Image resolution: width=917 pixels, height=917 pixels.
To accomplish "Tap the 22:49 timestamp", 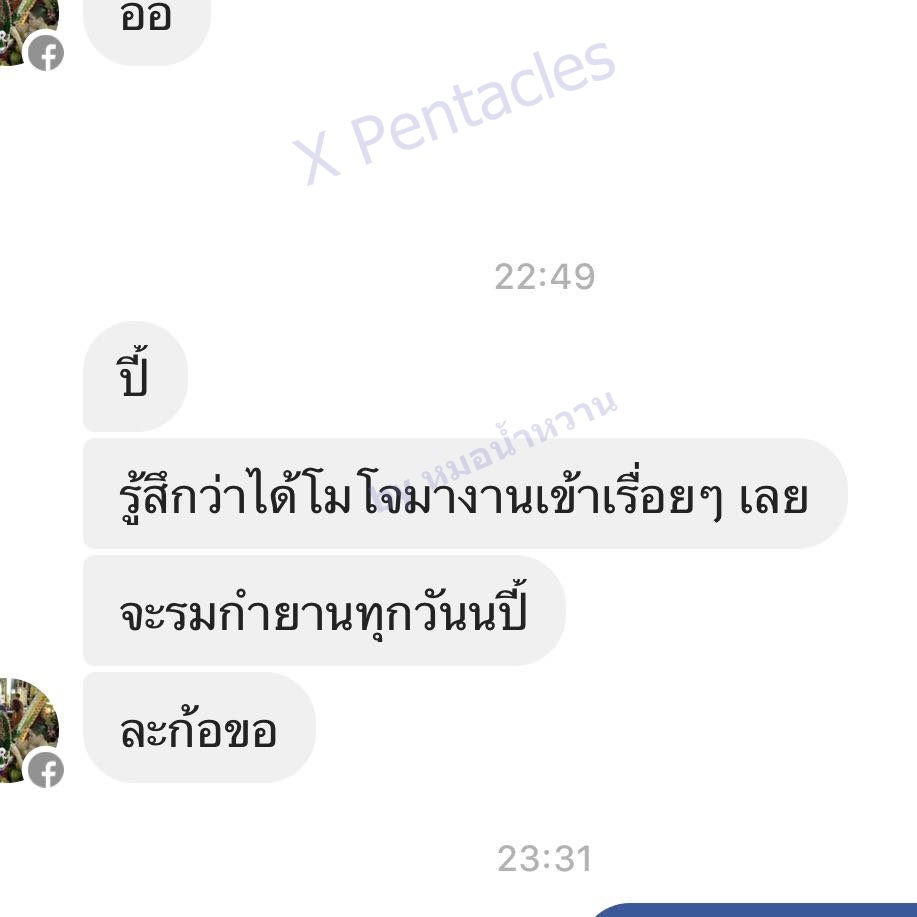I will (x=544, y=277).
